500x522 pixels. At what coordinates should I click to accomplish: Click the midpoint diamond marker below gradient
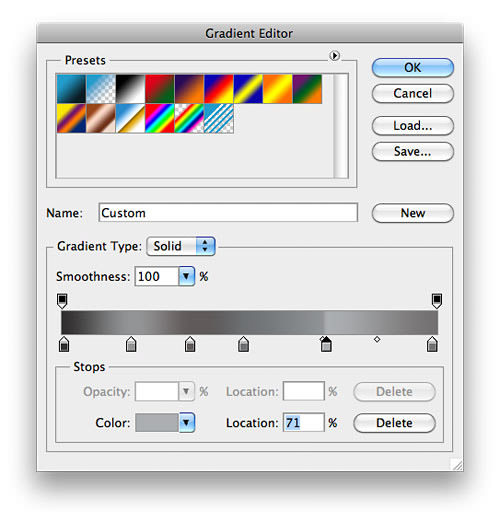(x=377, y=339)
